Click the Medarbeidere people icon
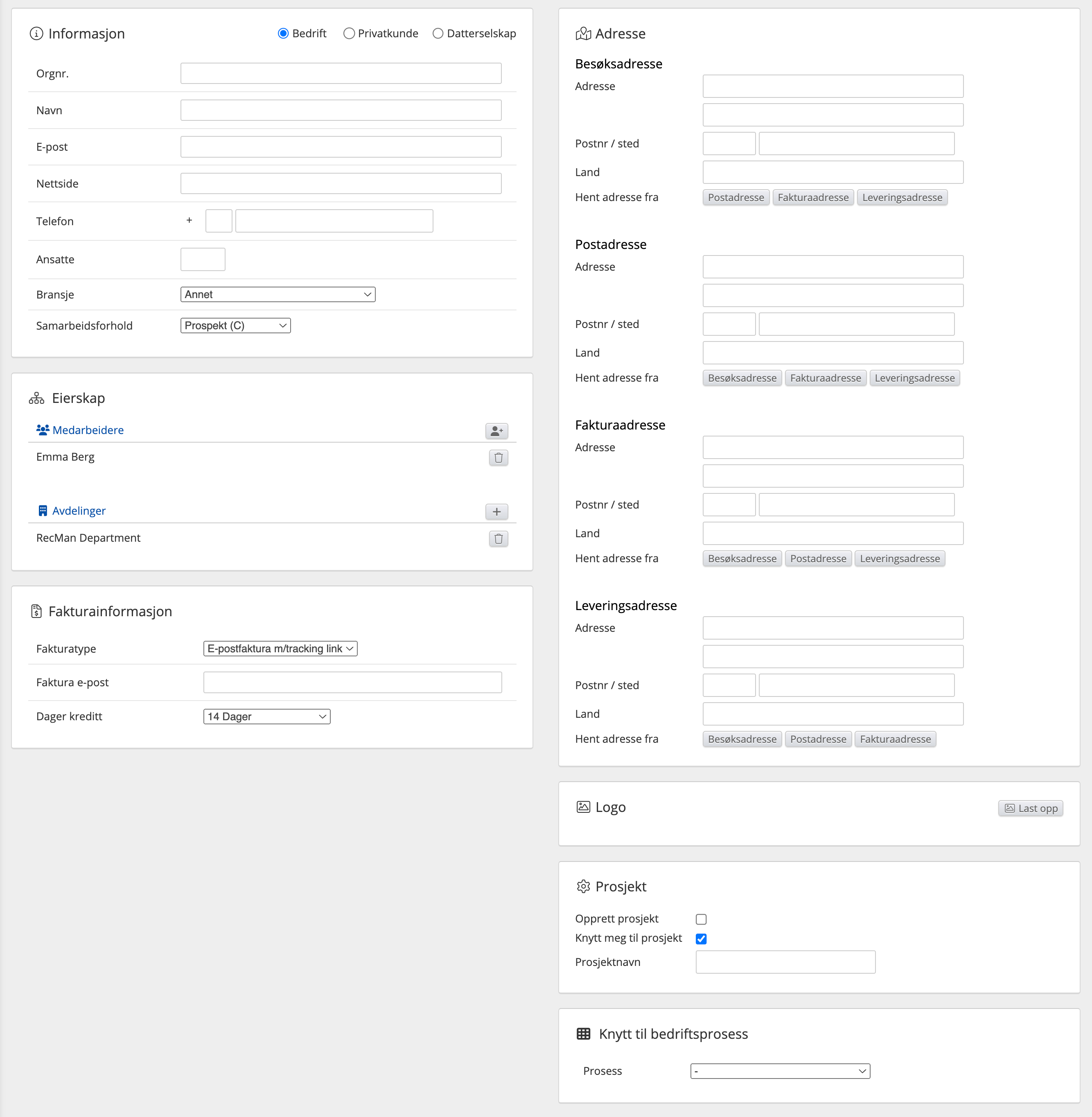Screen dimensions: 1092x1117 [43, 430]
